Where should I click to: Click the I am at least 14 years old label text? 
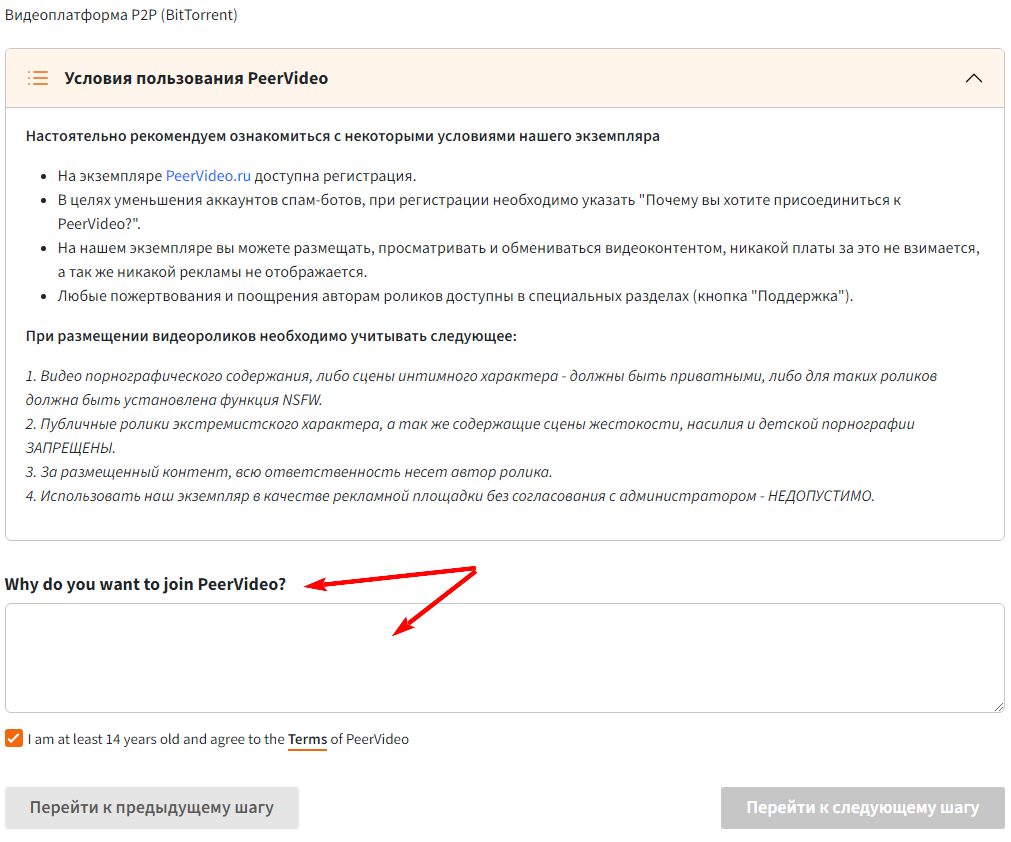coord(156,740)
